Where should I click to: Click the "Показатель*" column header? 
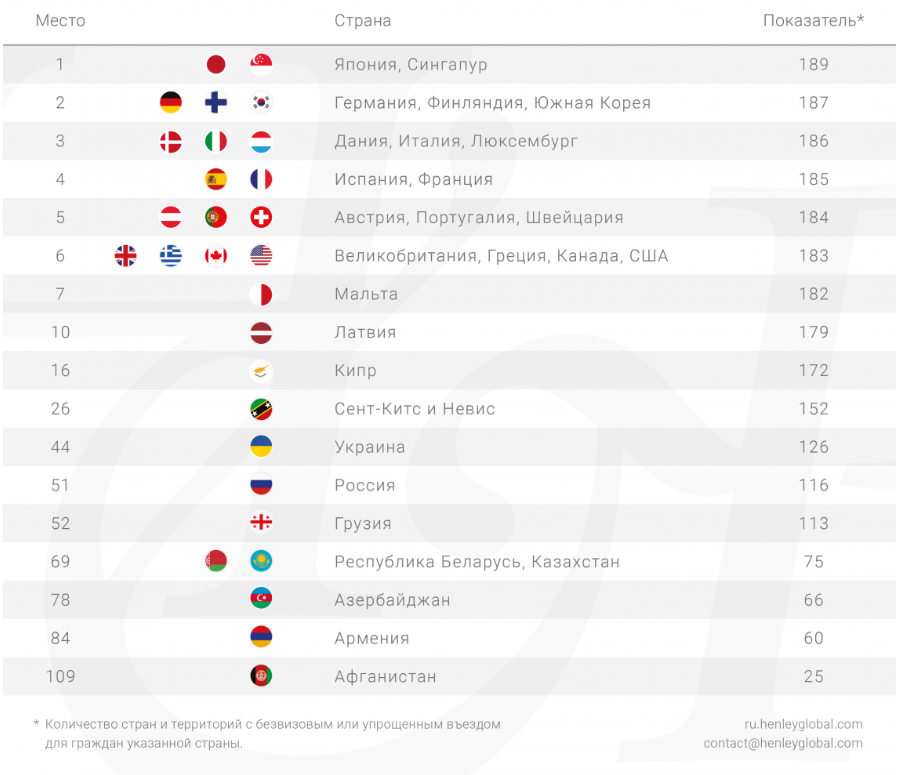coord(813,21)
